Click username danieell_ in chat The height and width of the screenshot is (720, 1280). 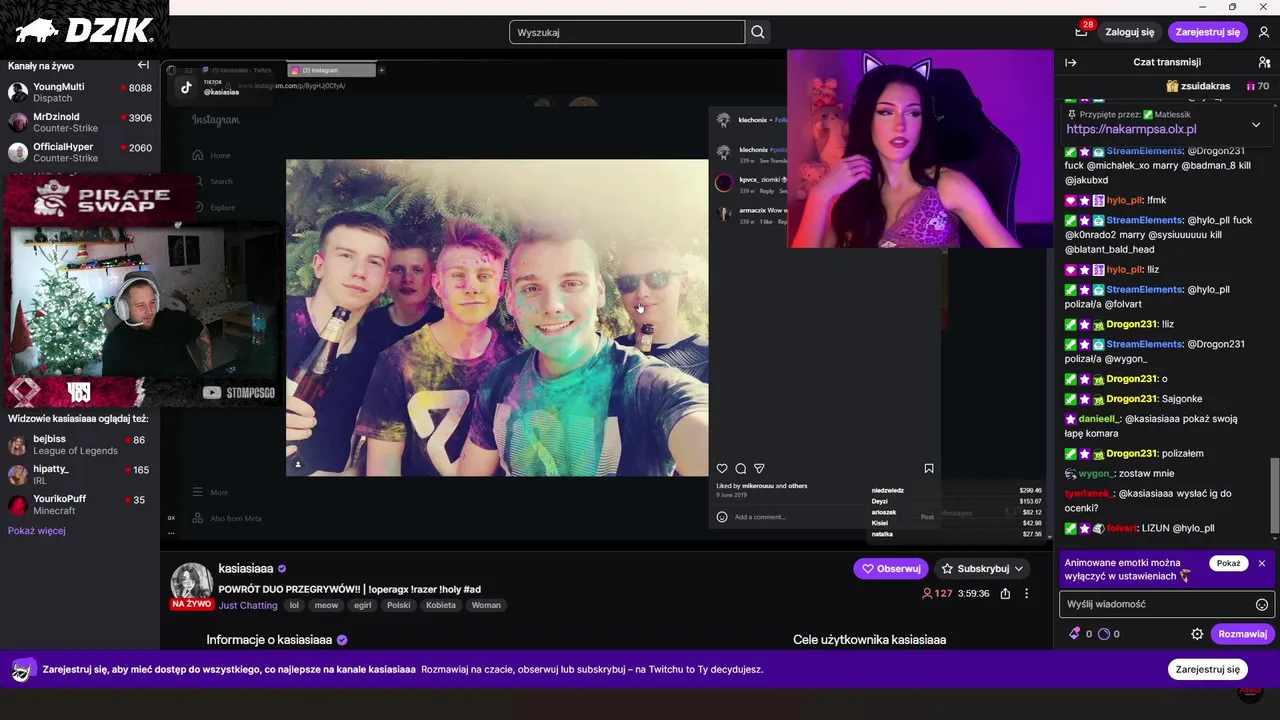(1100, 419)
